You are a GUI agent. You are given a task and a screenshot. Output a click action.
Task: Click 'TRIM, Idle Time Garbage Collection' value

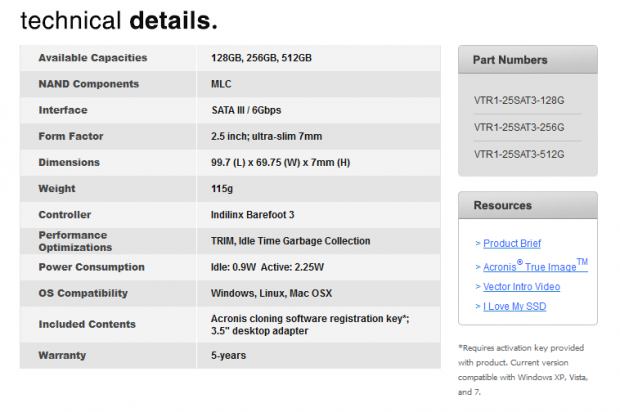click(290, 241)
